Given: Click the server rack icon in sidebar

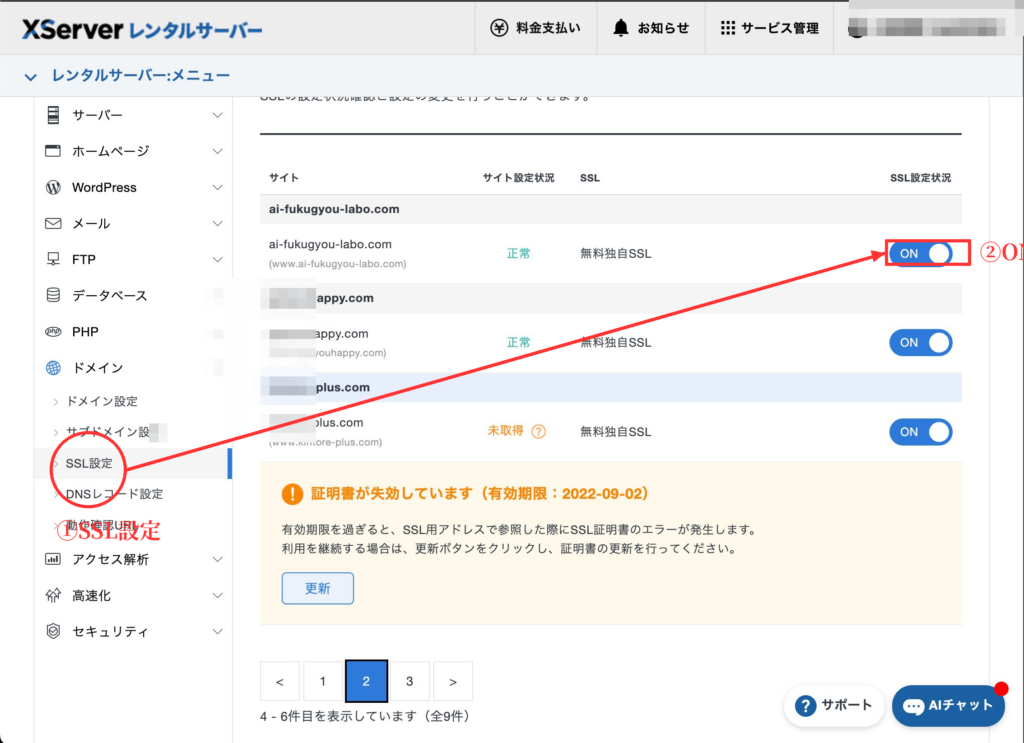Looking at the screenshot, I should pyautogui.click(x=53, y=115).
